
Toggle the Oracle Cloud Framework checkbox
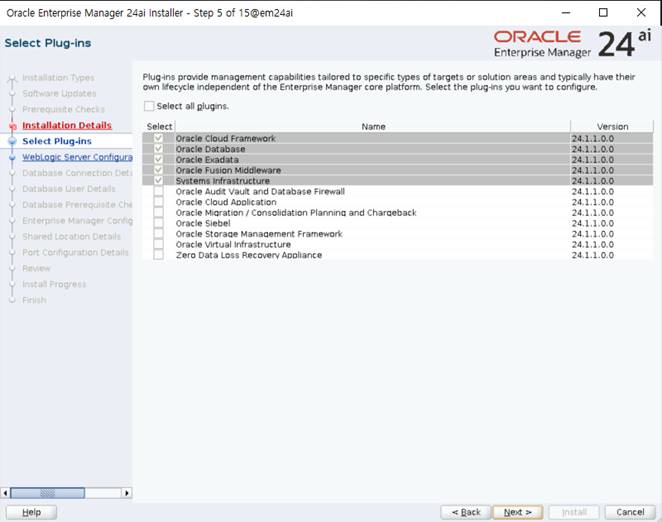(158, 138)
